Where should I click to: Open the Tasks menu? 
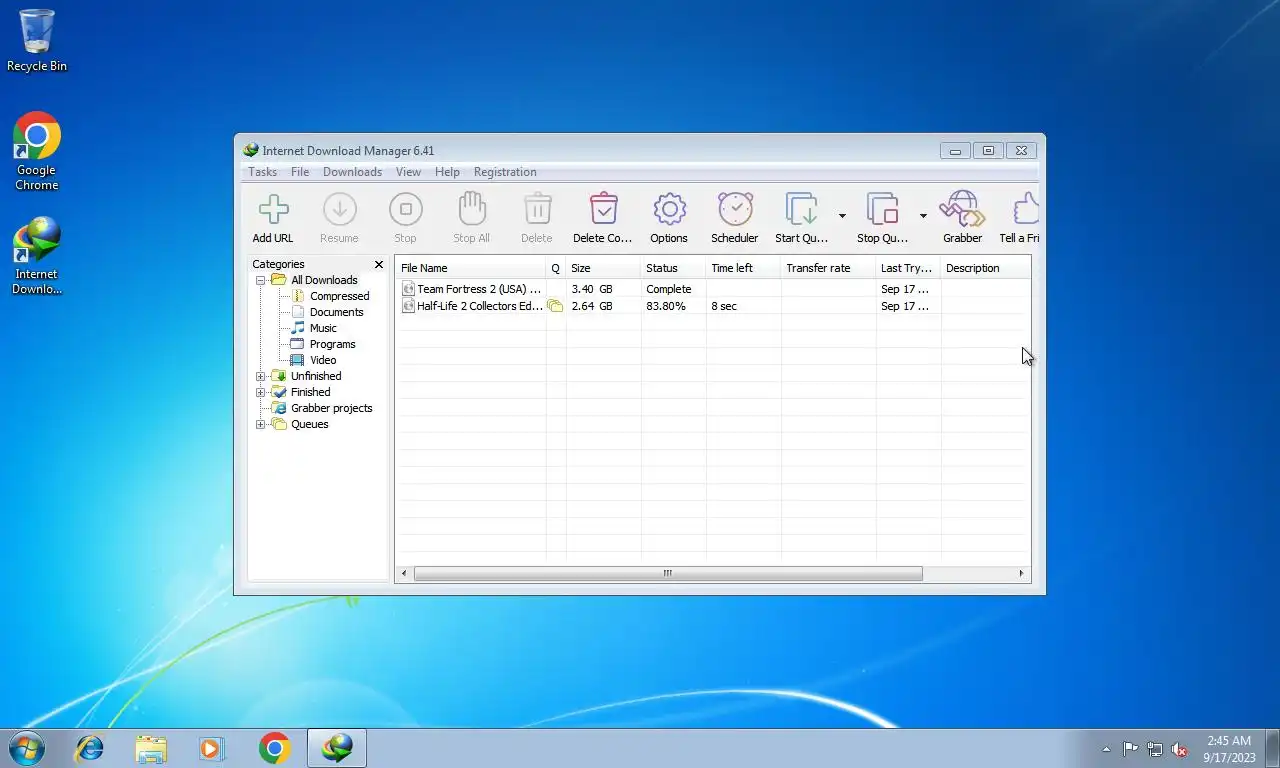(262, 172)
